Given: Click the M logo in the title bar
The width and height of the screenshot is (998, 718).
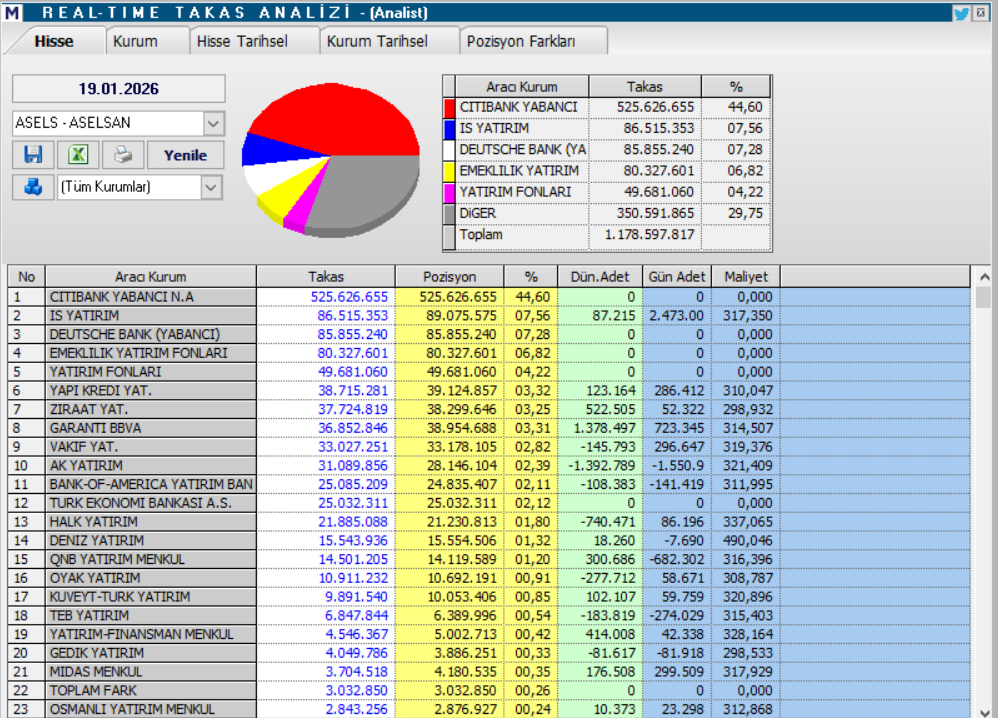Looking at the screenshot, I should tap(14, 12).
